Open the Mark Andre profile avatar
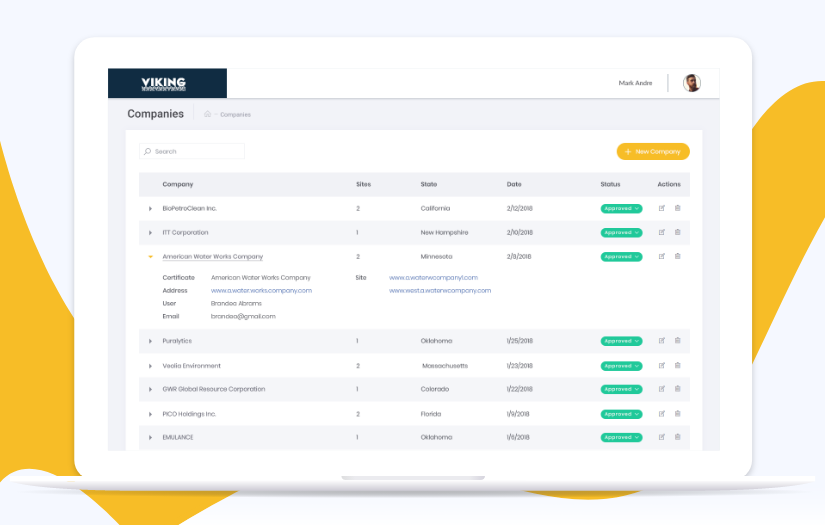Screen dimensions: 825x525 (x=692, y=83)
